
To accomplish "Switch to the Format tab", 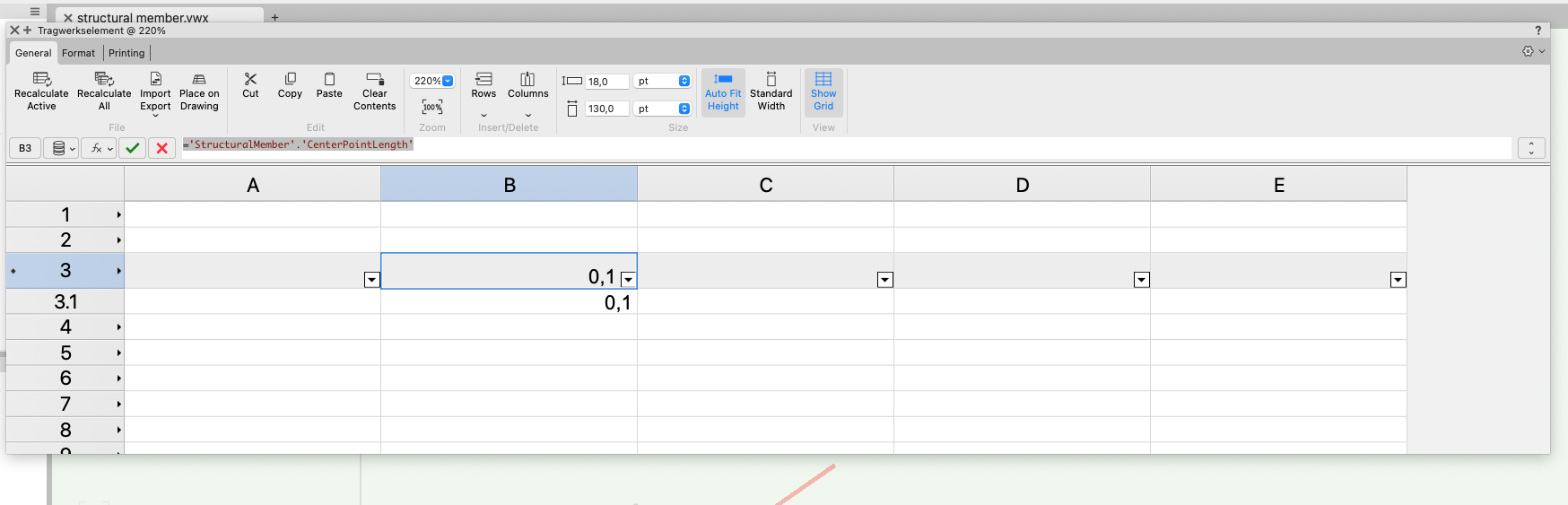I will (x=78, y=53).
